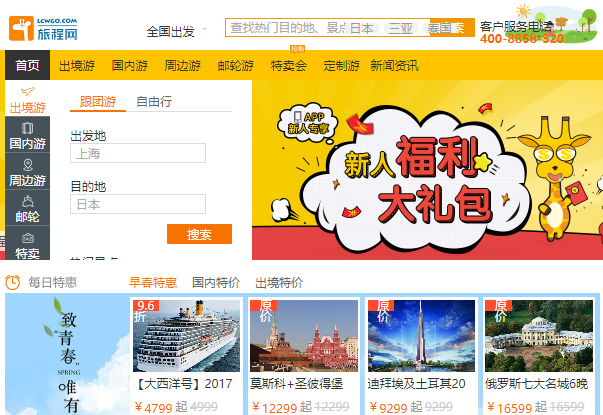Select the 国内特价 deals tab
Screen dimensions: 603x415
[x=216, y=283]
